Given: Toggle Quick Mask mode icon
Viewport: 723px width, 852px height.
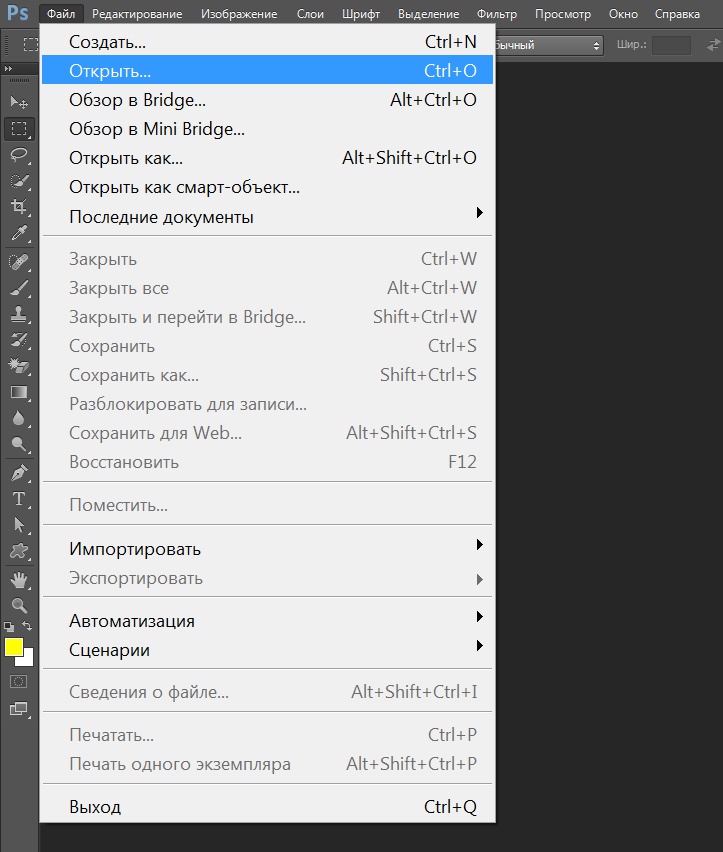Looking at the screenshot, I should [x=18, y=681].
